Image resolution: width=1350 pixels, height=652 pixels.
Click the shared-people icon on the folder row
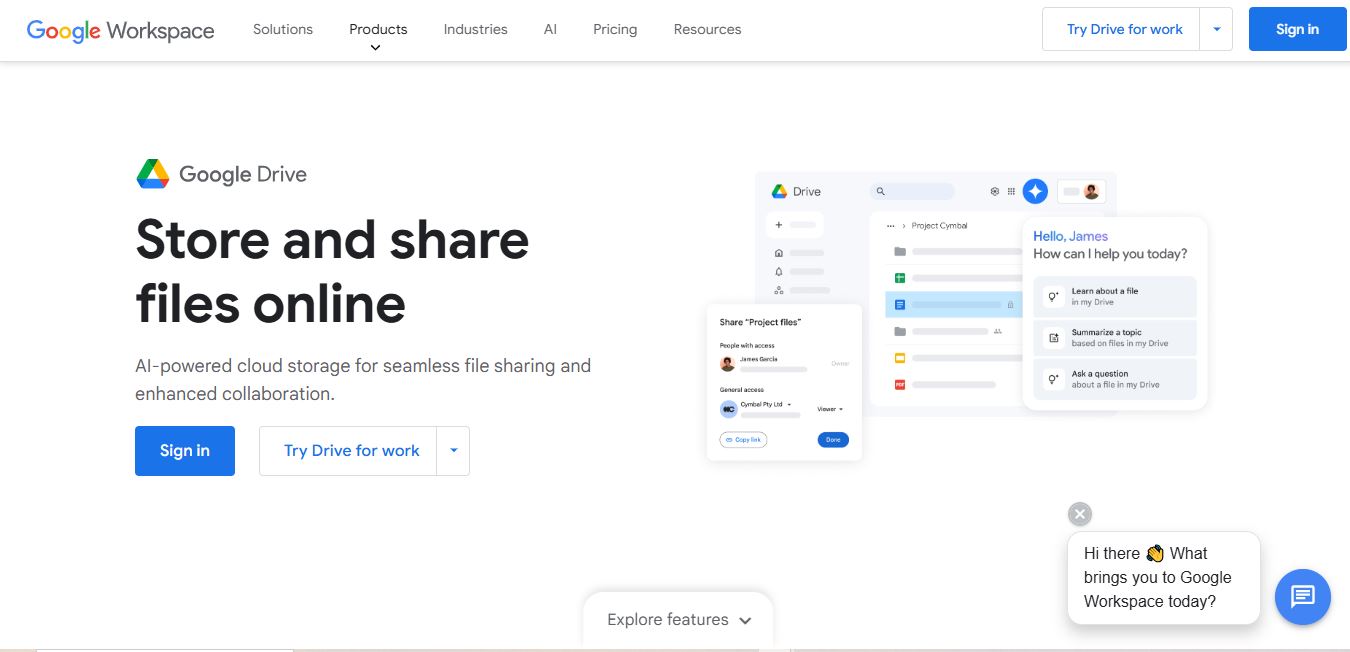(997, 331)
